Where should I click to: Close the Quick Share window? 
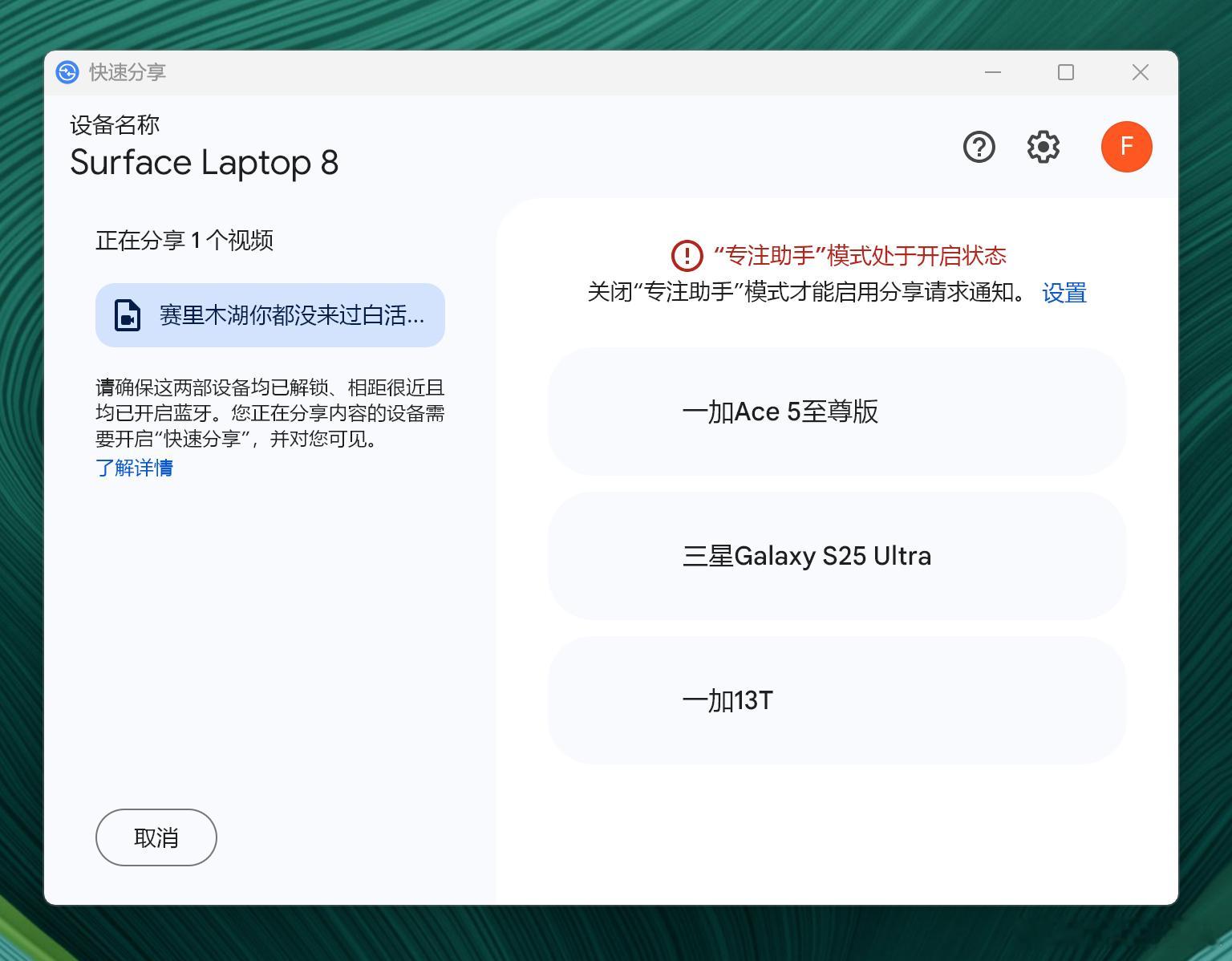[1140, 72]
